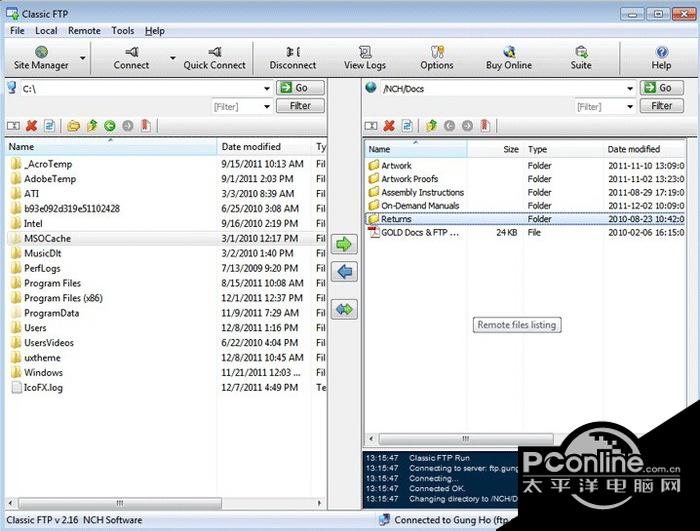Image resolution: width=700 pixels, height=531 pixels.
Task: Click the remote pane horizontal scrollbar
Action: [x=464, y=439]
